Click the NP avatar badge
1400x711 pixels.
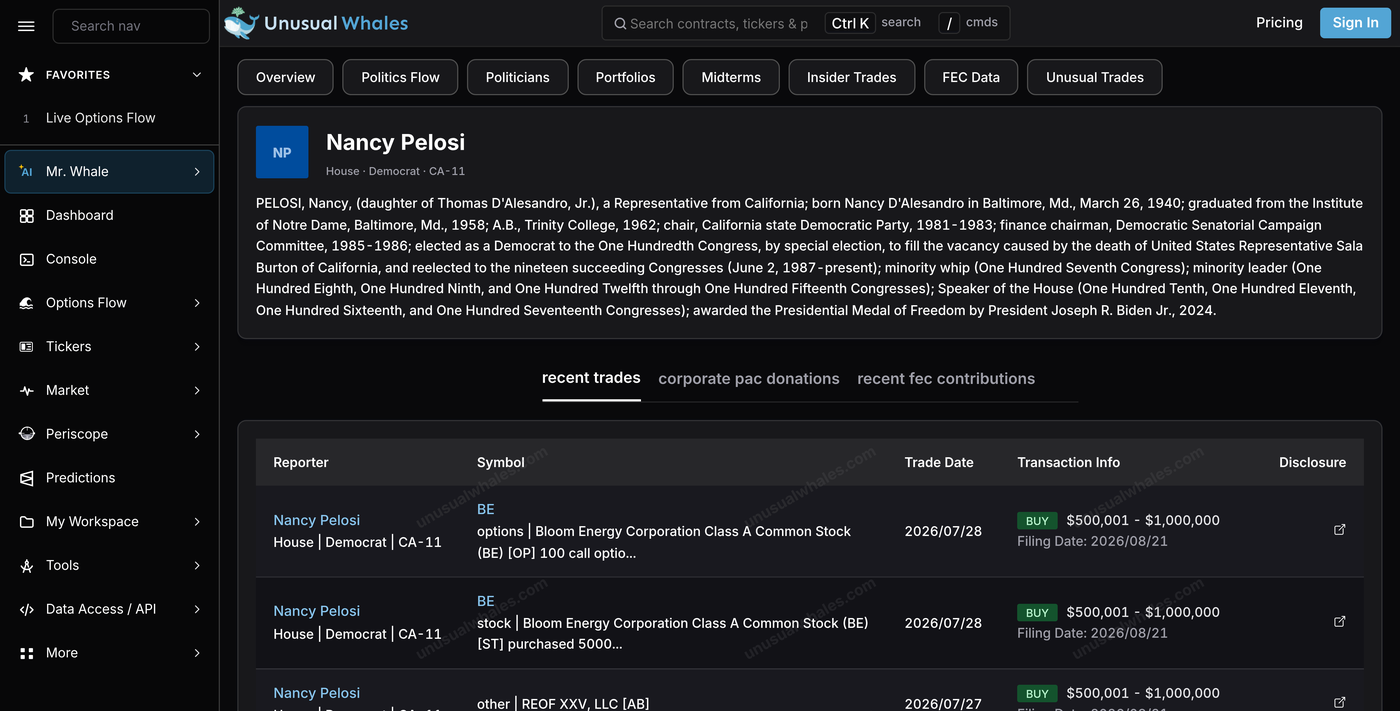282,152
